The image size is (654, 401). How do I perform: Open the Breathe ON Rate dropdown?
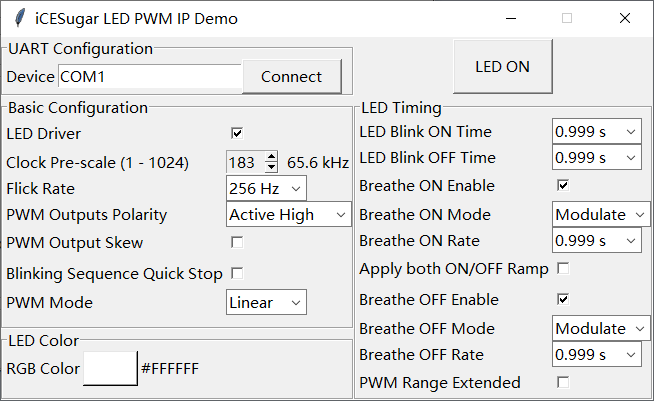[x=597, y=240]
